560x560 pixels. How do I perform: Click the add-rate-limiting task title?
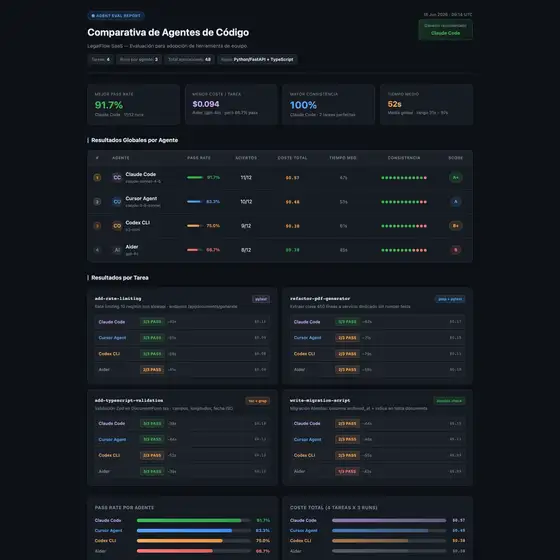click(x=118, y=299)
